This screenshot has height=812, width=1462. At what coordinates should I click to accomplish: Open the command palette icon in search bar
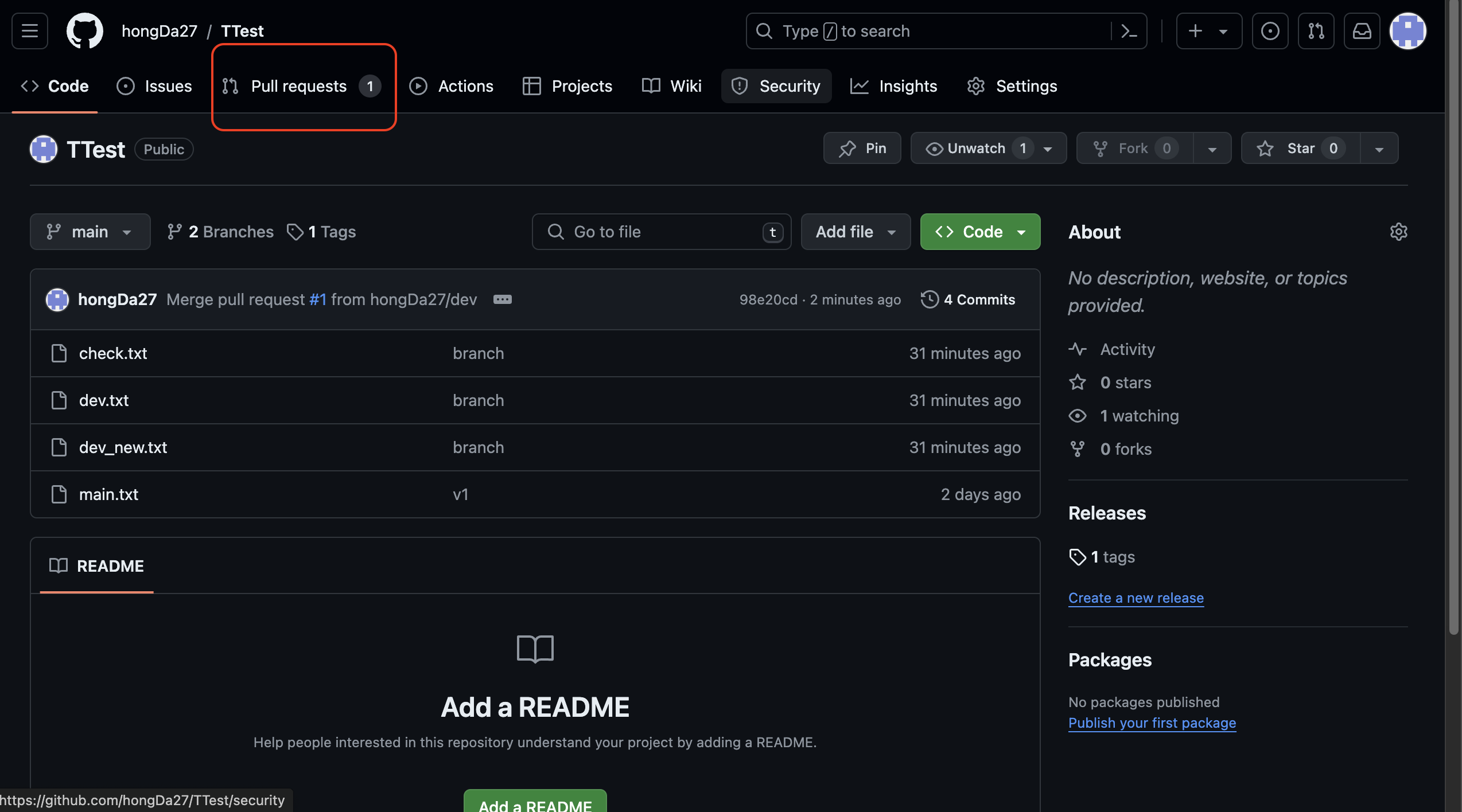(x=1129, y=31)
